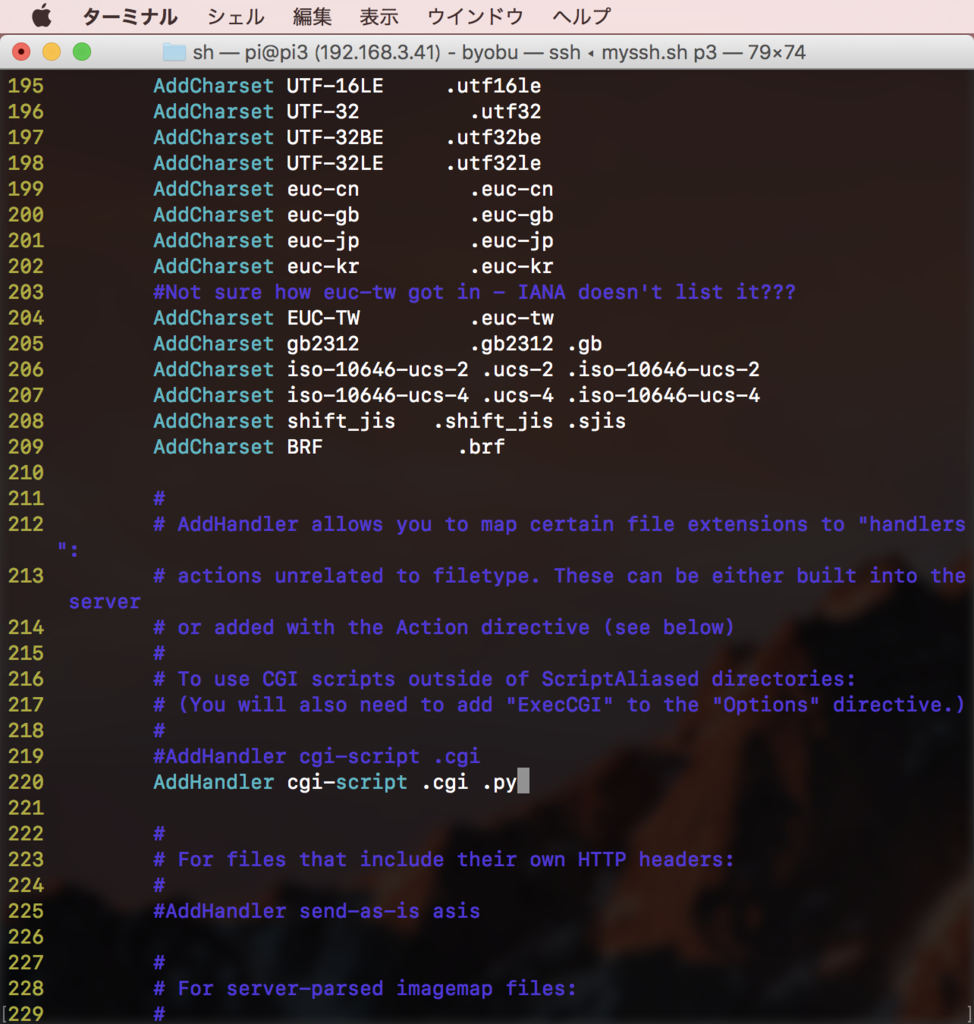
Task: Place cursor after .py on line 220
Action: pyautogui.click(x=523, y=782)
